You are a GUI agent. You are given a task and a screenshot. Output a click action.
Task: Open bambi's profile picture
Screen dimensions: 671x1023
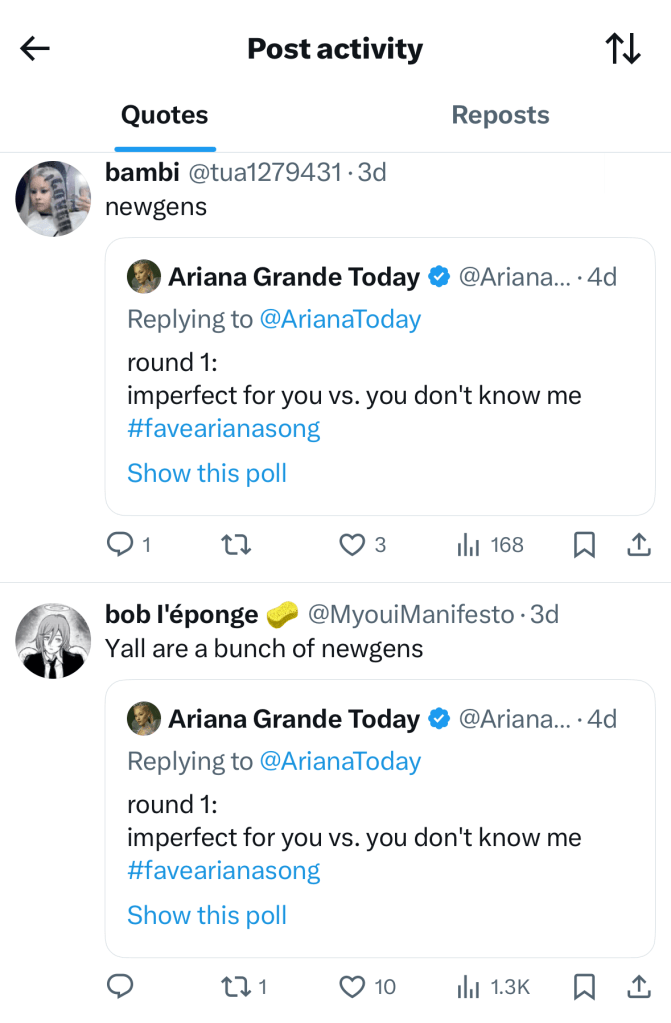pos(54,198)
